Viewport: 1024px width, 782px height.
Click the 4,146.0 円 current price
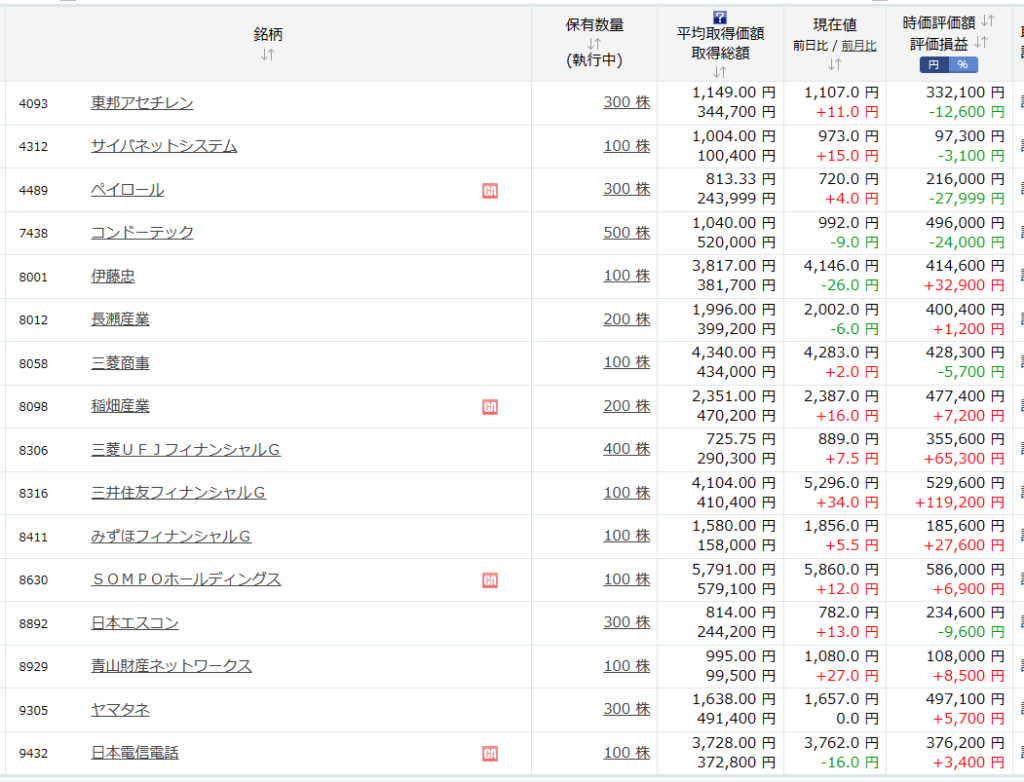click(x=841, y=266)
